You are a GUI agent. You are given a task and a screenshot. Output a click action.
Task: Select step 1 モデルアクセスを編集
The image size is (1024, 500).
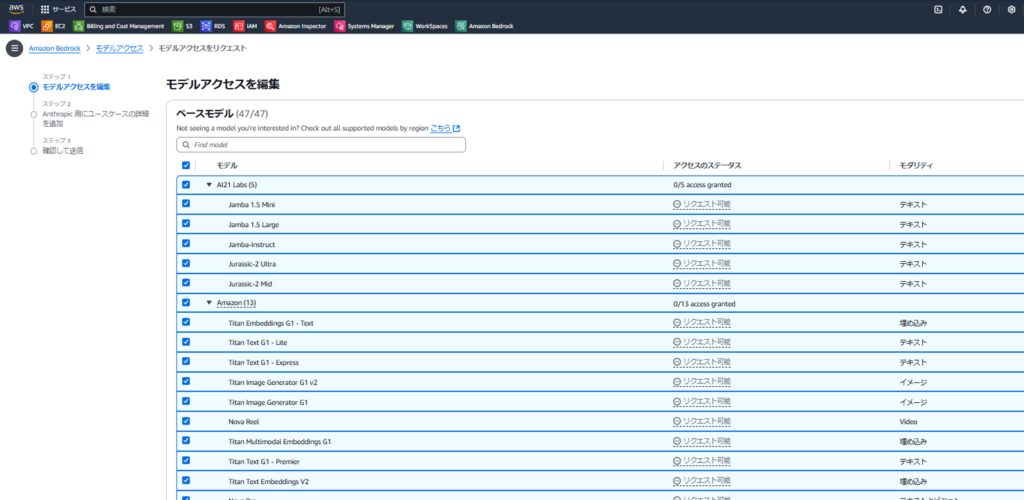76,87
